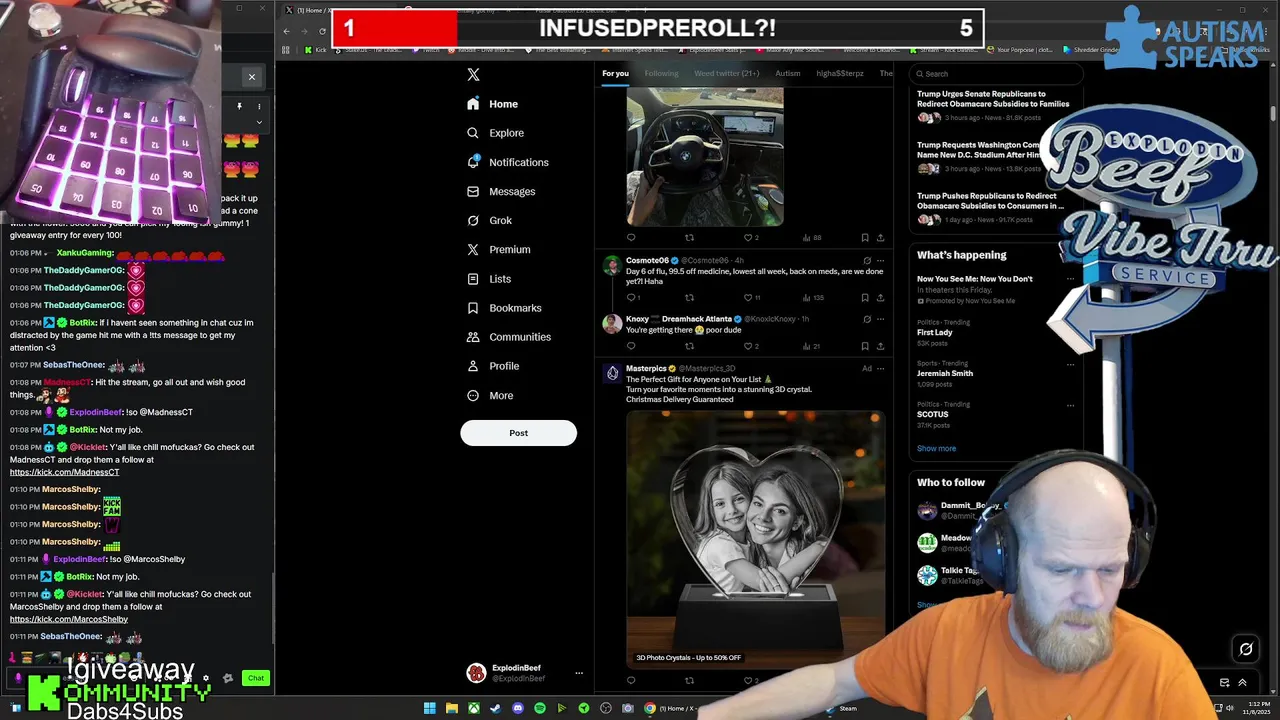1280x720 pixels.
Task: Open Spotify from the taskbar
Action: click(540, 708)
